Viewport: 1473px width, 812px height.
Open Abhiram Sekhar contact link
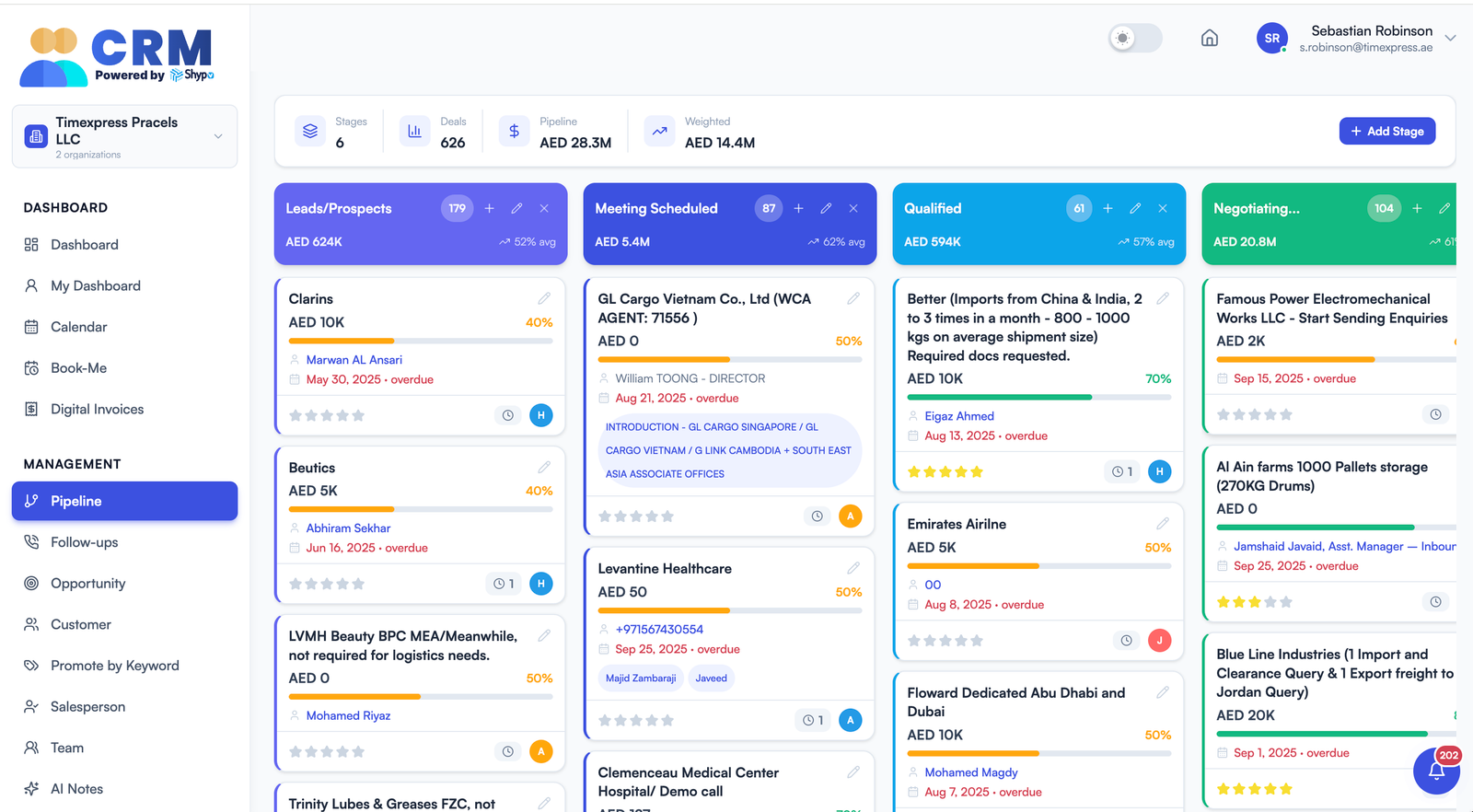[x=348, y=528]
